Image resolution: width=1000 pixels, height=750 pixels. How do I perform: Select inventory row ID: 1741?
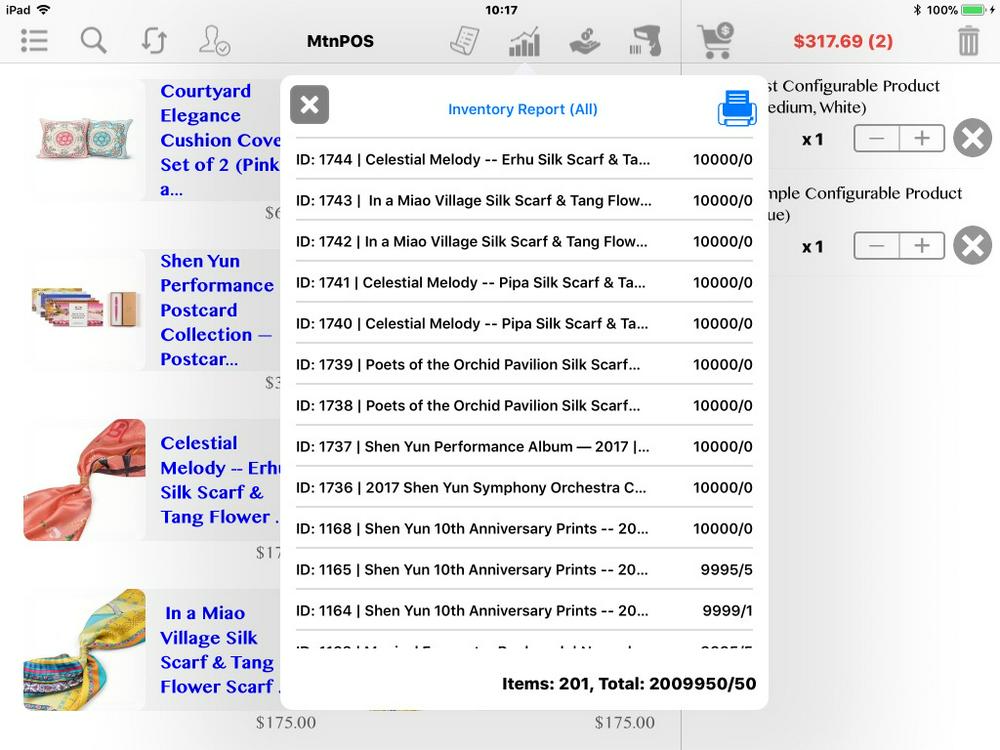(x=524, y=283)
